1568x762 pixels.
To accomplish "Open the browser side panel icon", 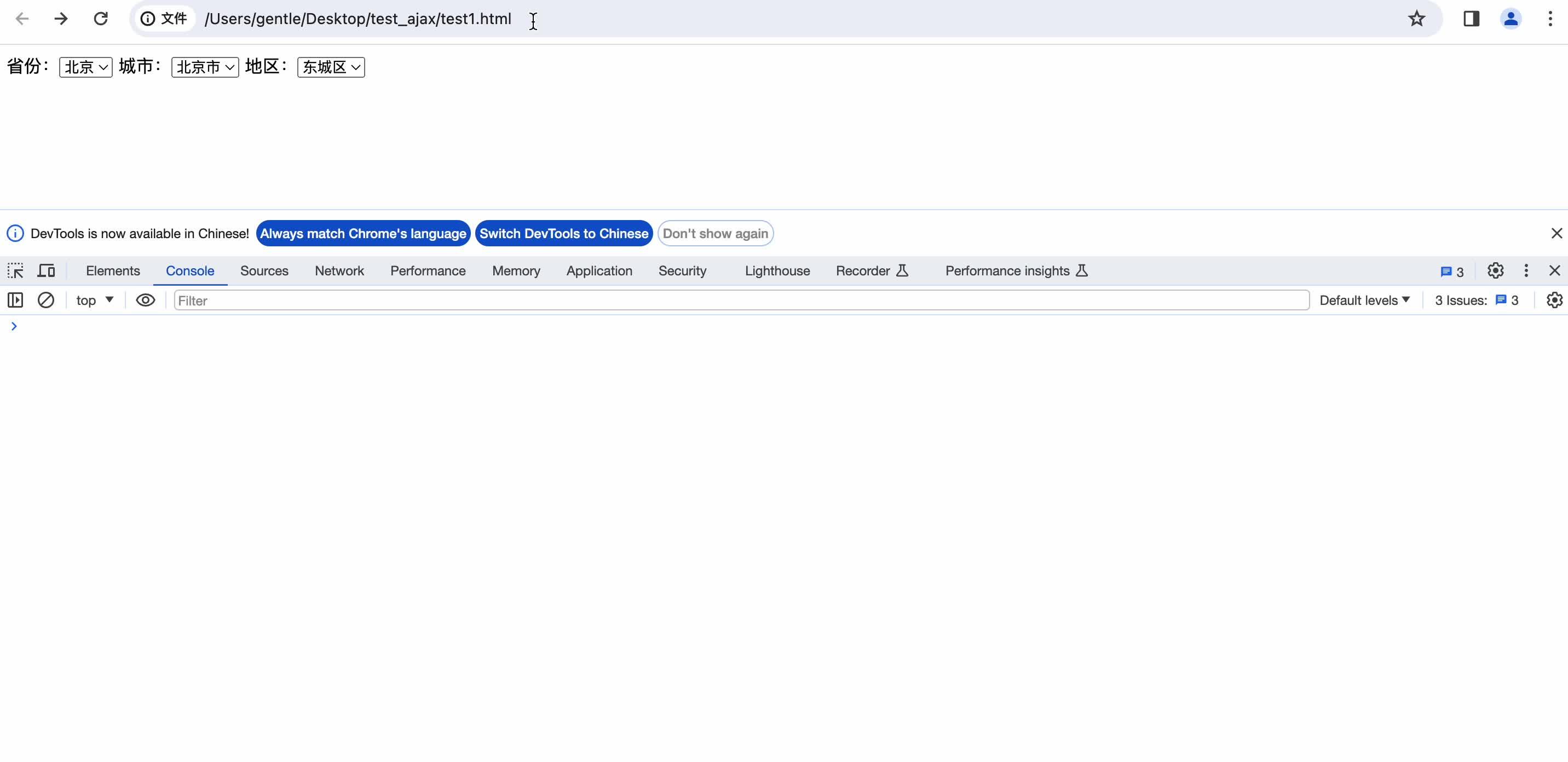I will tap(1471, 19).
